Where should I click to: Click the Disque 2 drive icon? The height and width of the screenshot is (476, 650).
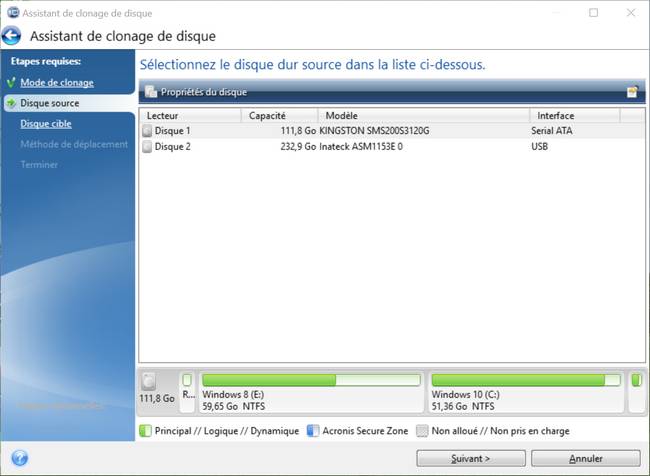[147, 147]
